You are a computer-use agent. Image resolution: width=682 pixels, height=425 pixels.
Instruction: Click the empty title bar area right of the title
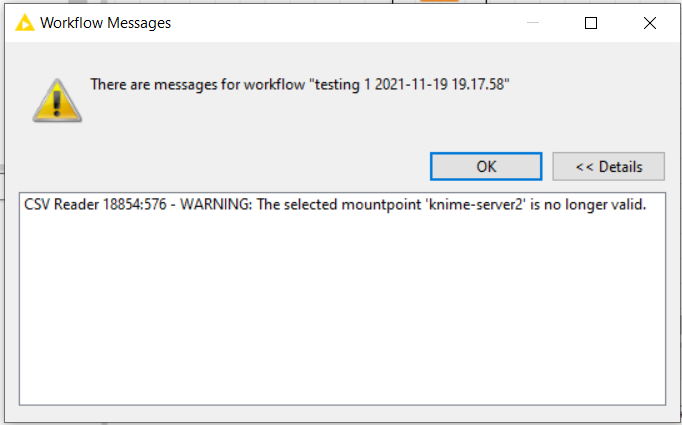[348, 23]
